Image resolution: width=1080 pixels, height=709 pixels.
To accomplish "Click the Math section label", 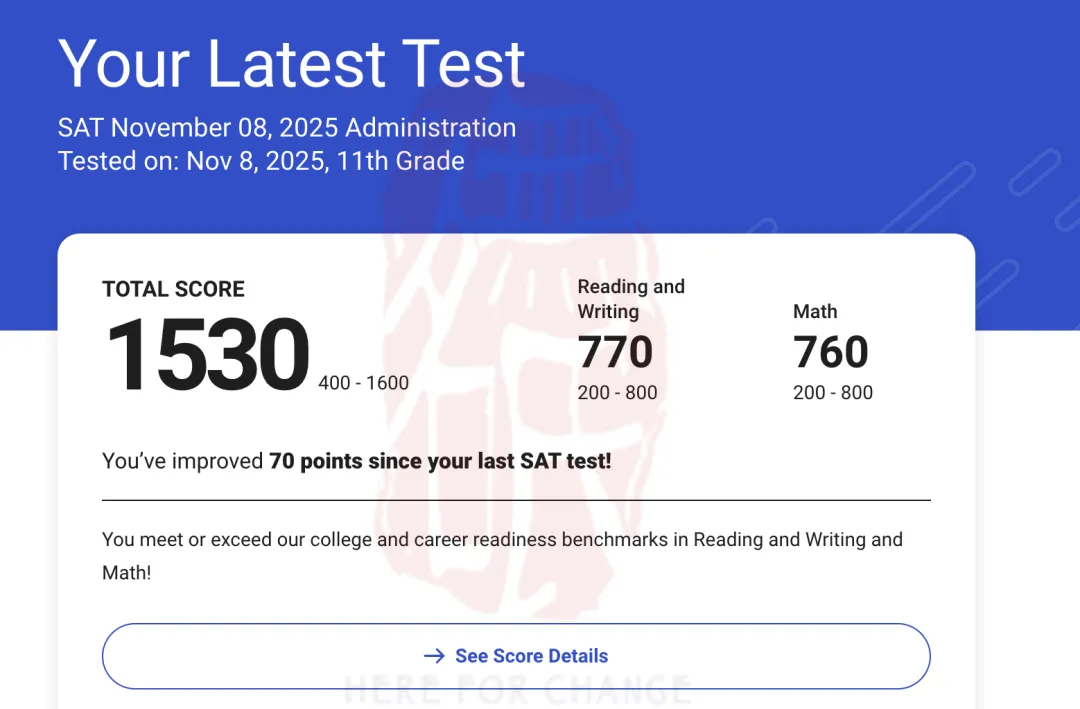I will 815,311.
